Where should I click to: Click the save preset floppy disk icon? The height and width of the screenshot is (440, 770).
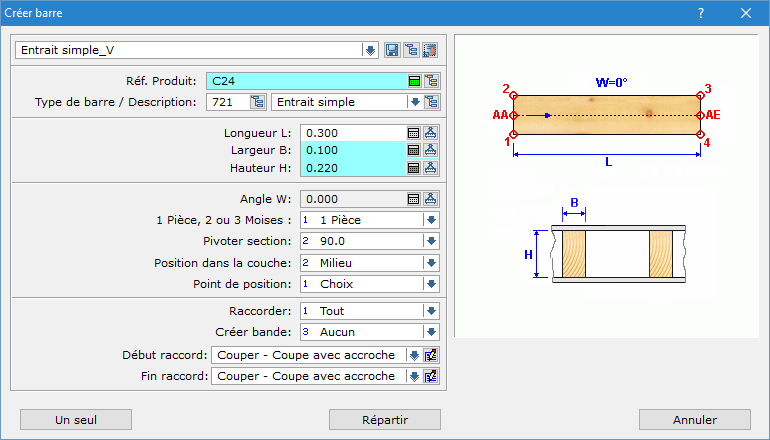(393, 50)
